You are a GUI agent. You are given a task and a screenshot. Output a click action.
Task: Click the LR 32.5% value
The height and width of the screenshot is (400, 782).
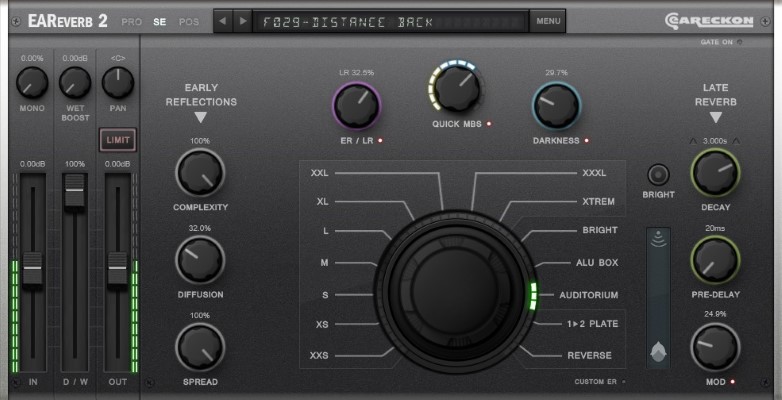tap(356, 73)
